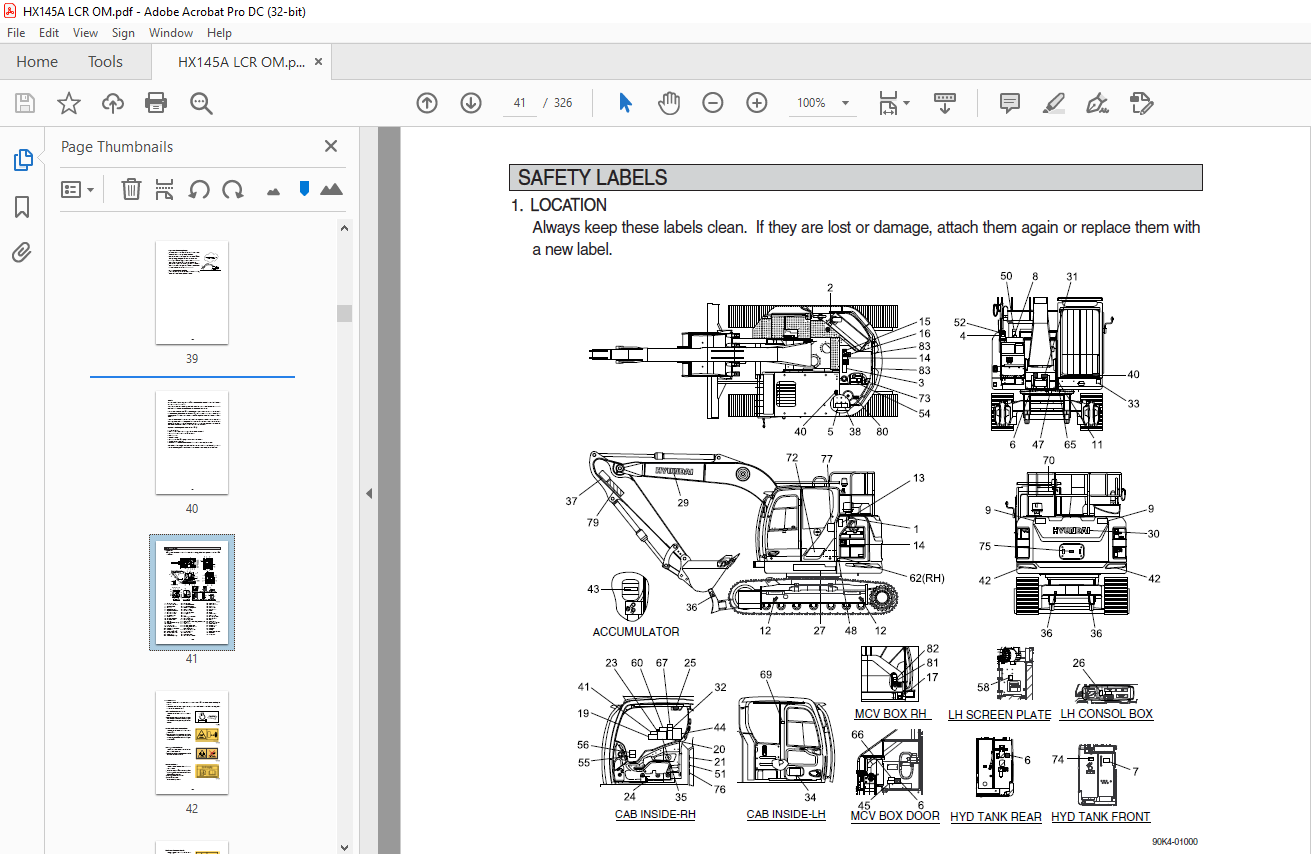Image resolution: width=1311 pixels, height=854 pixels.
Task: Click the Print Pages icon in the thumbnails toolbar
Action: pyautogui.click(x=165, y=189)
